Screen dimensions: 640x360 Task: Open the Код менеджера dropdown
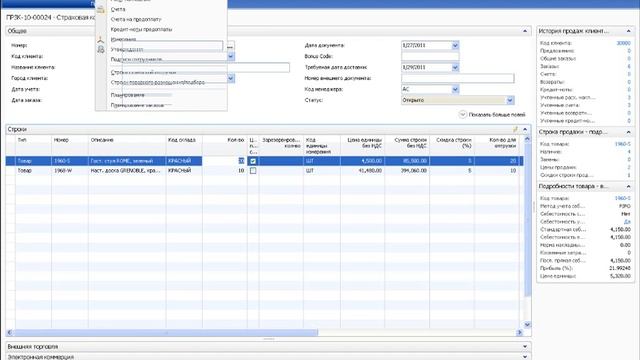coord(456,89)
